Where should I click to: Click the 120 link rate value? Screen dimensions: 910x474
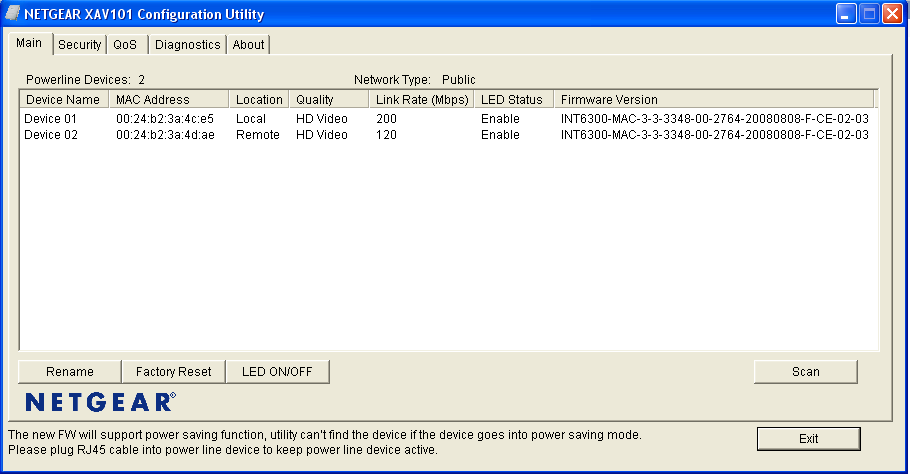pos(387,135)
